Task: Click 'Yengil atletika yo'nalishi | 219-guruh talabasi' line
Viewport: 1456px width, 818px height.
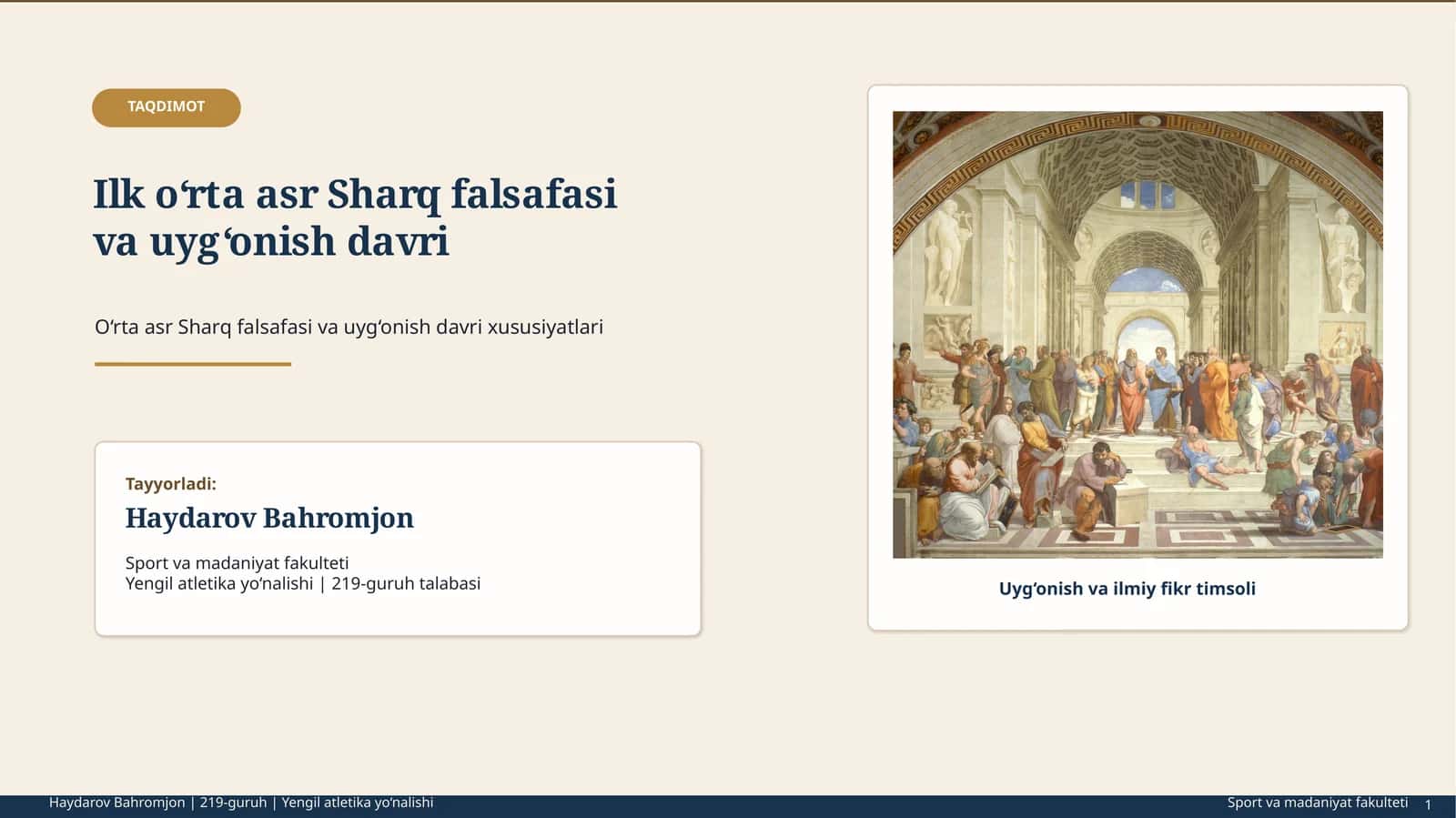Action: tap(303, 583)
